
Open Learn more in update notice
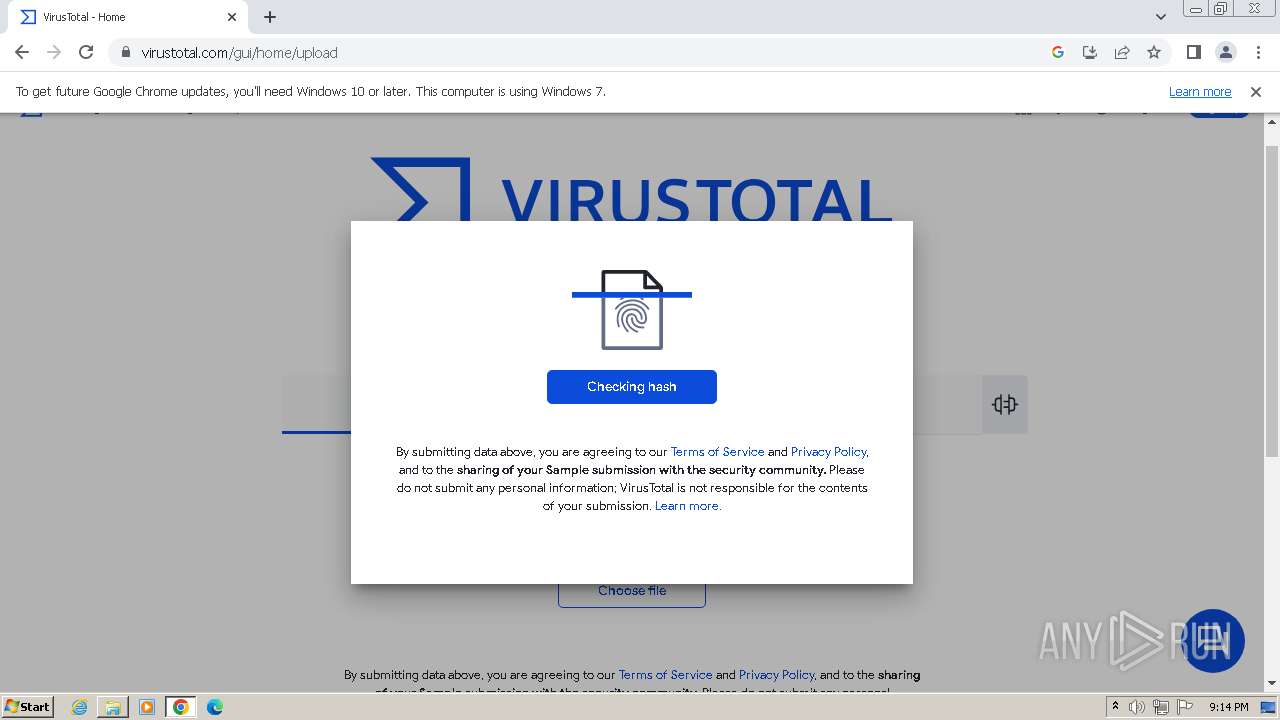coord(1200,92)
